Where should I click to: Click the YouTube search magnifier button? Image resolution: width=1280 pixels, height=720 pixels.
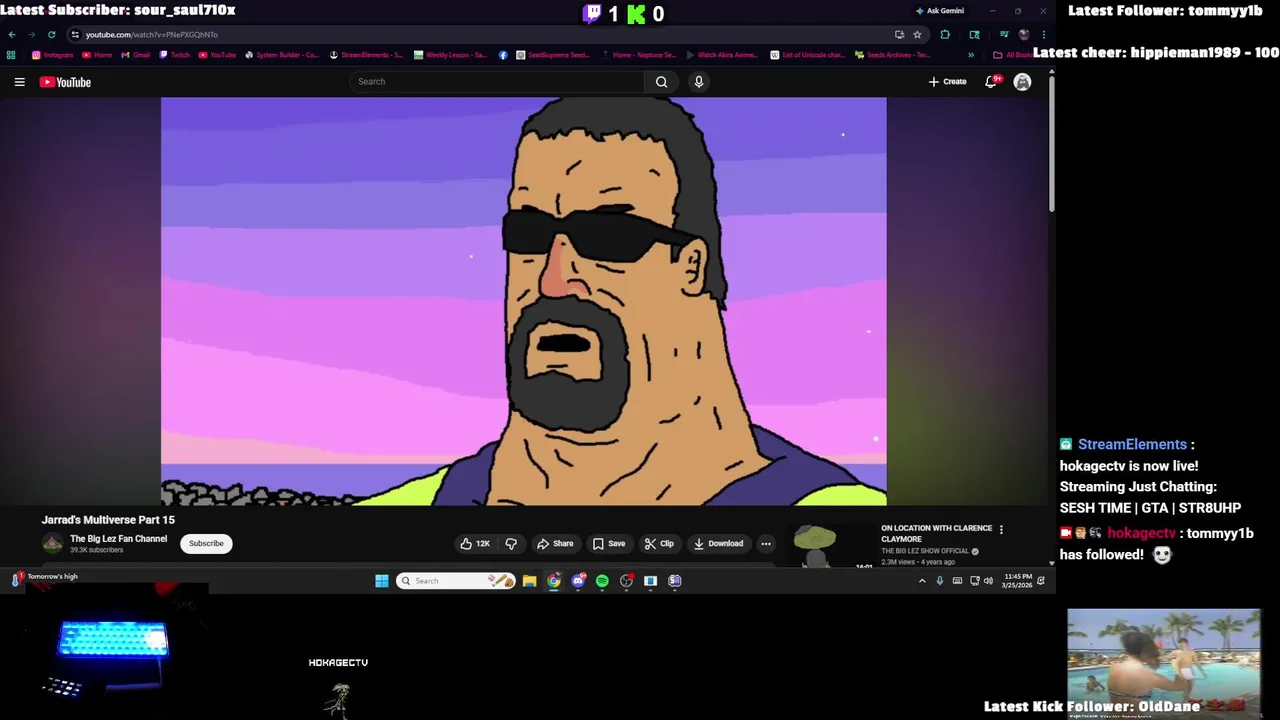(661, 82)
